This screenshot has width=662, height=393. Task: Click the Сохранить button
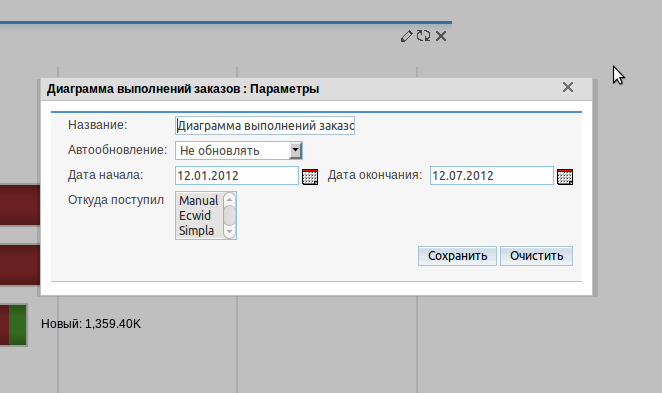point(457,256)
